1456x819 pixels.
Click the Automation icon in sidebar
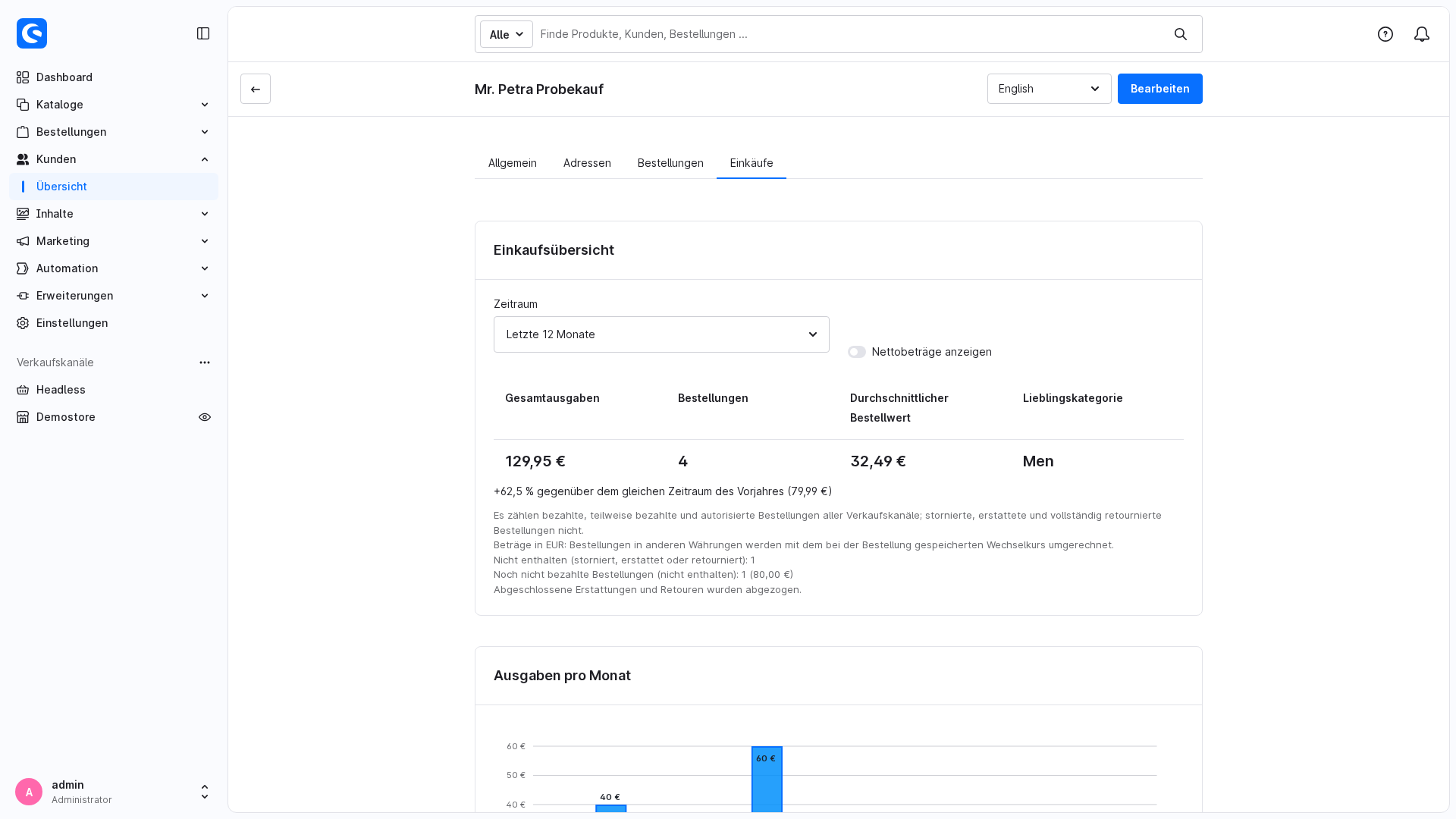[x=23, y=268]
